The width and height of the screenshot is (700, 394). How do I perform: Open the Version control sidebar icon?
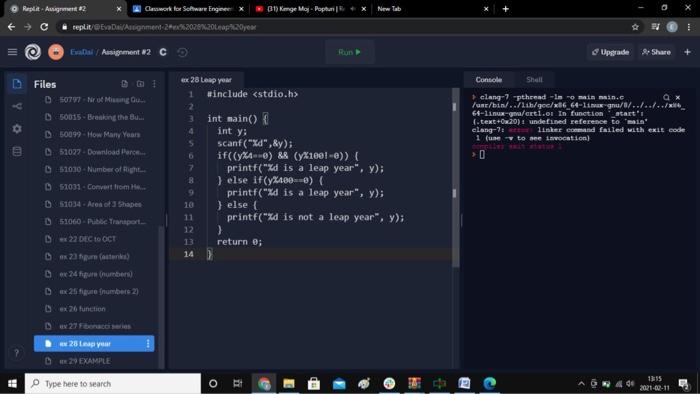point(17,106)
